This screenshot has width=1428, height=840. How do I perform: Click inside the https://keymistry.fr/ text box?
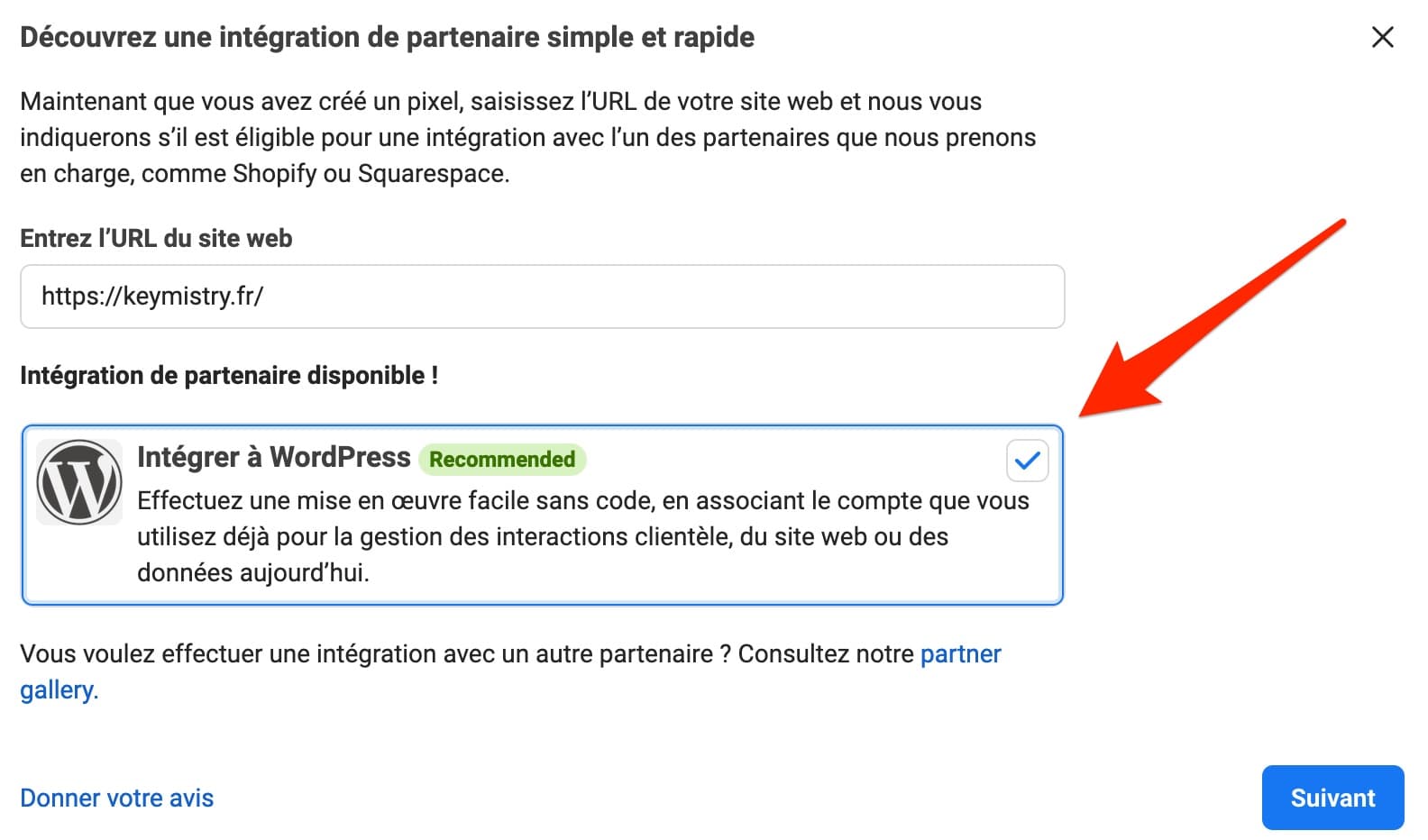coord(541,297)
